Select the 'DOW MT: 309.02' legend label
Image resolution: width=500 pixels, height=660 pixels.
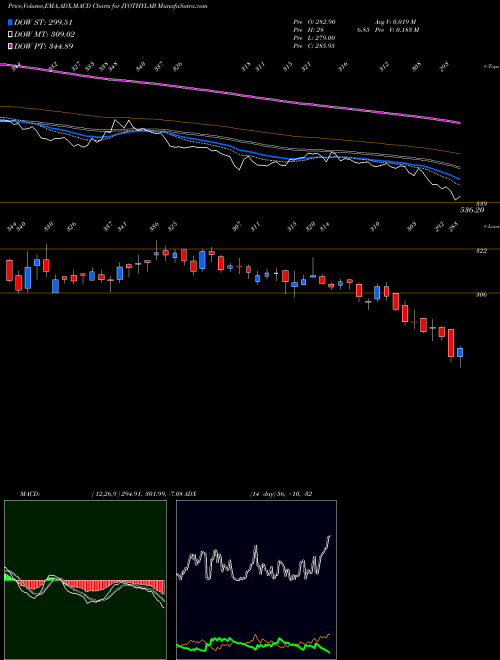(45, 34)
